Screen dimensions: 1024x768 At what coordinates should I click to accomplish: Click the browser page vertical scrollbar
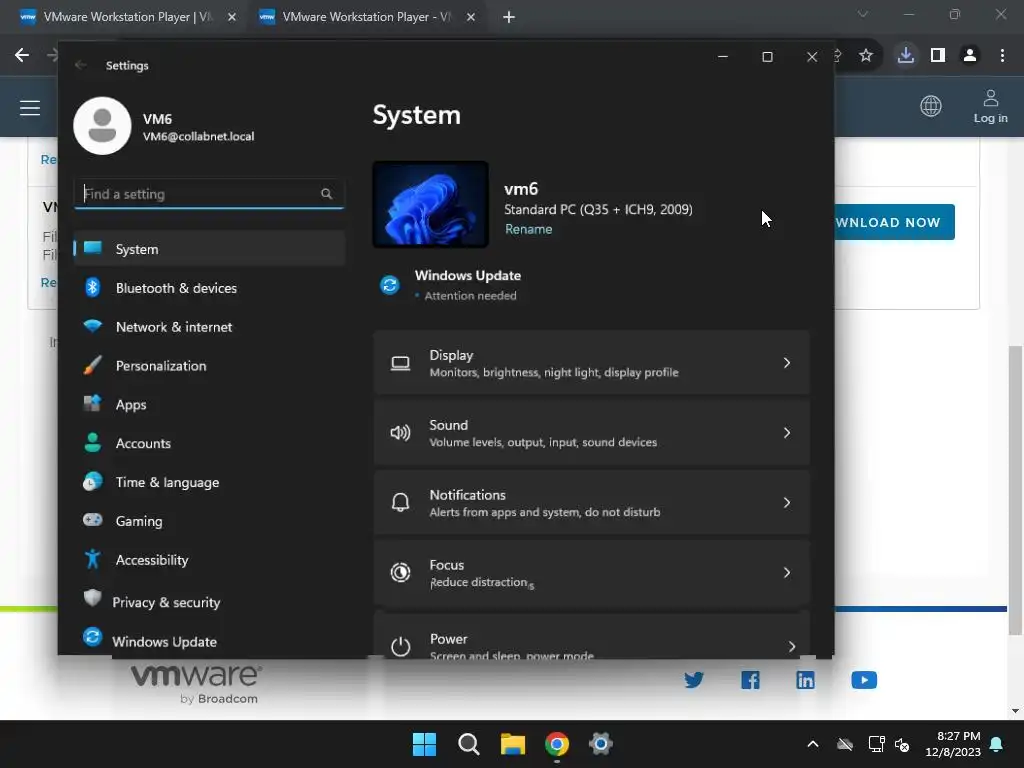tap(1016, 490)
